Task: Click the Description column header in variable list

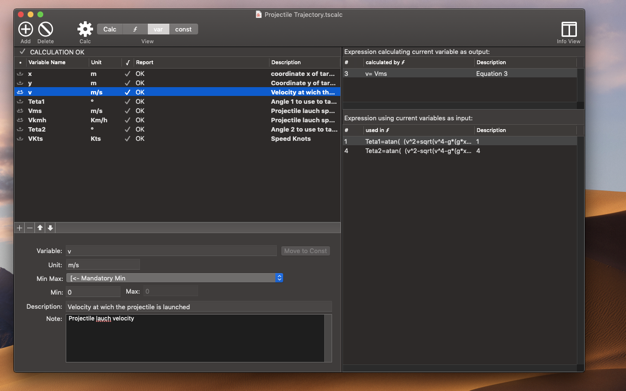Action: click(x=304, y=62)
